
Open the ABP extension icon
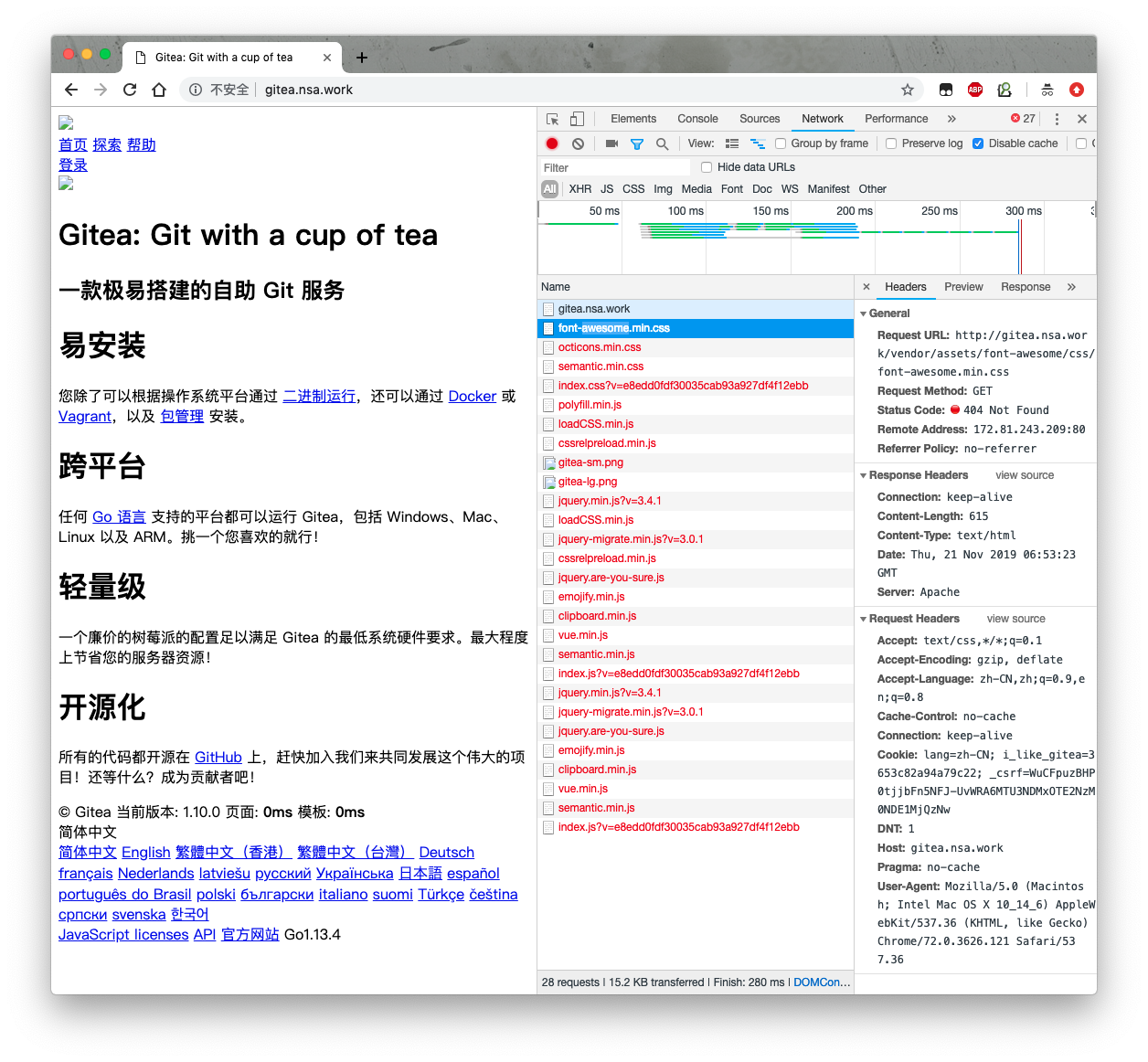tap(975, 90)
